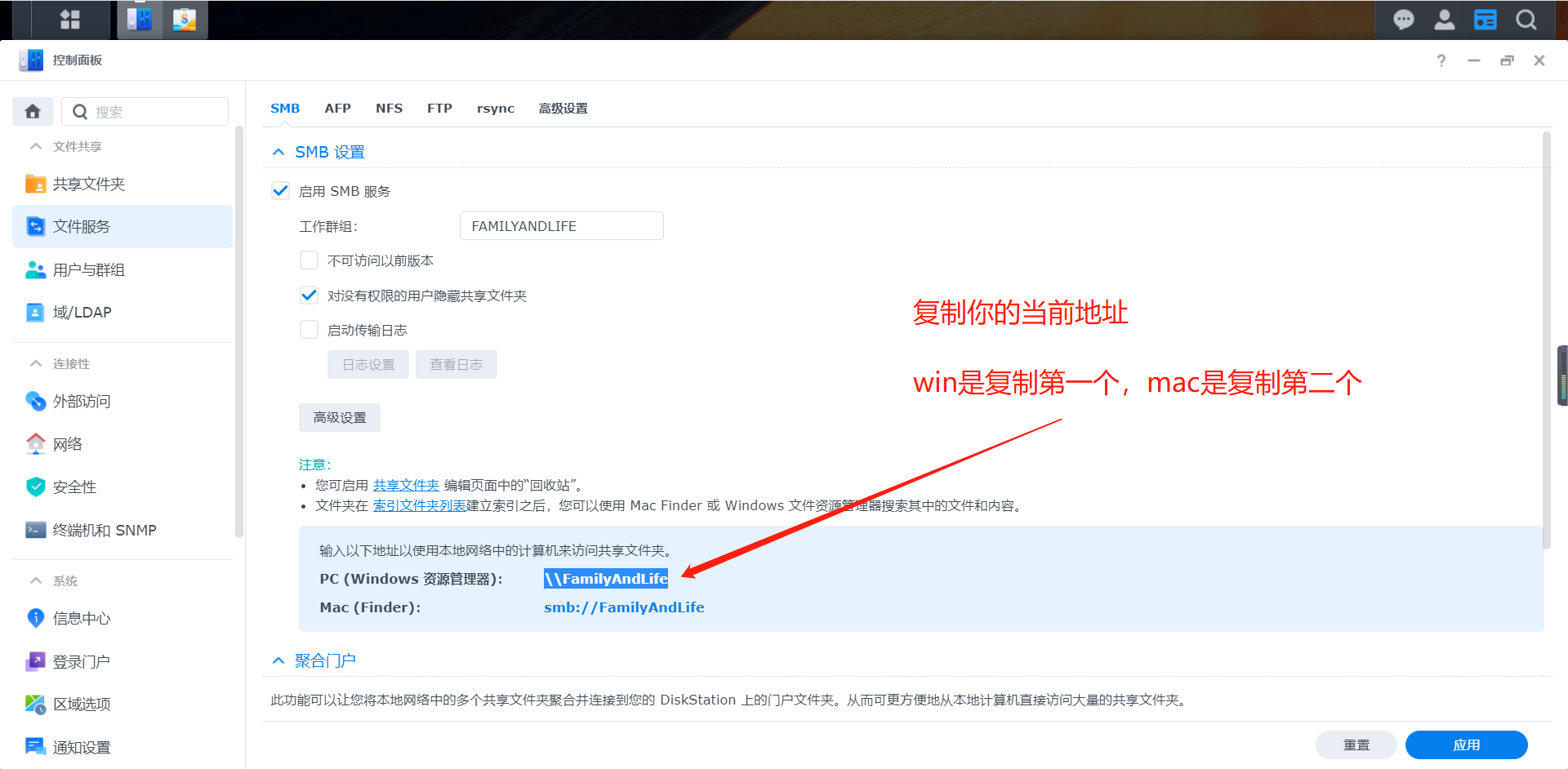Open User & Group (用户与群组) section
The width and height of the screenshot is (1568, 769).
[x=122, y=269]
